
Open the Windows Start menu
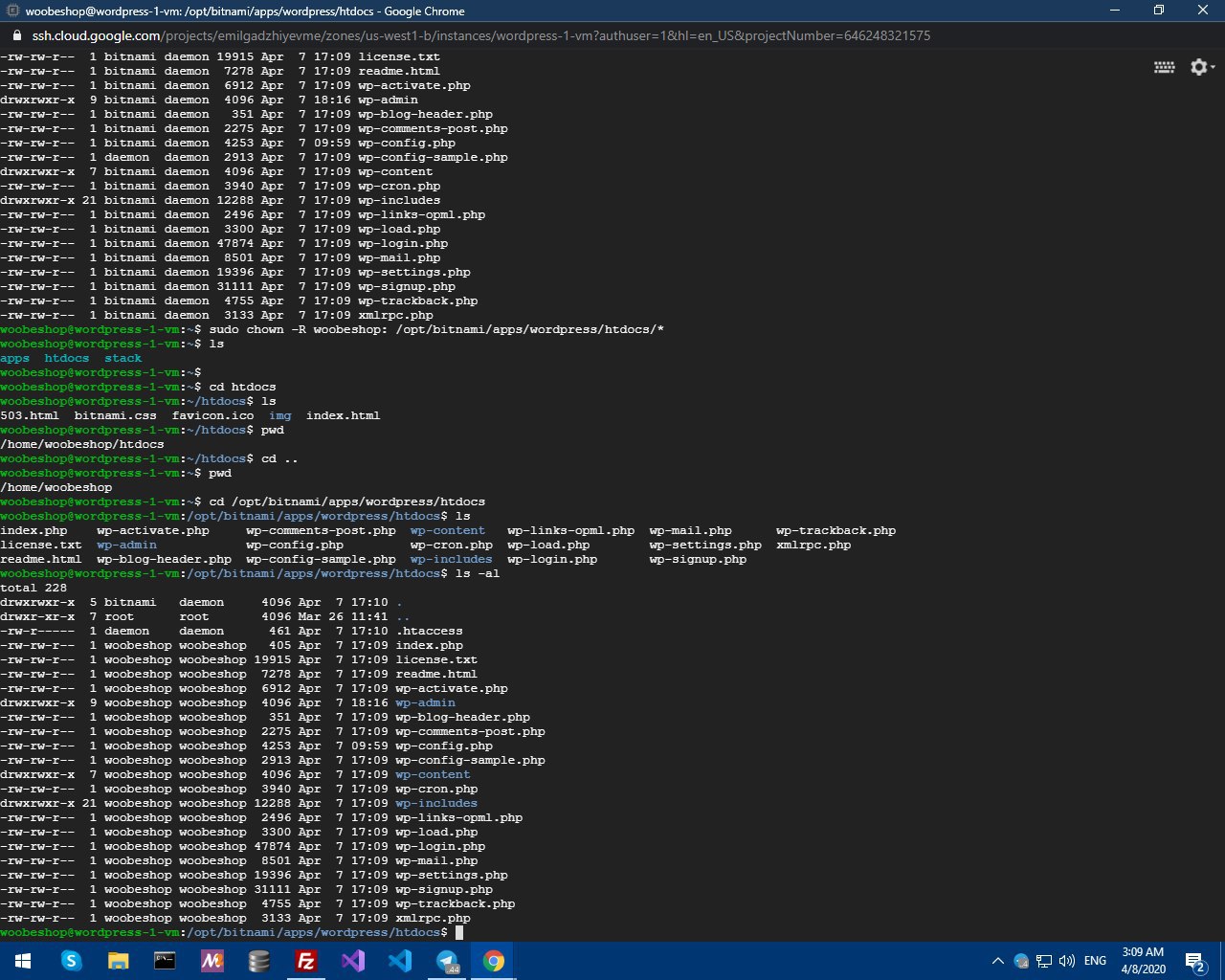pyautogui.click(x=23, y=961)
